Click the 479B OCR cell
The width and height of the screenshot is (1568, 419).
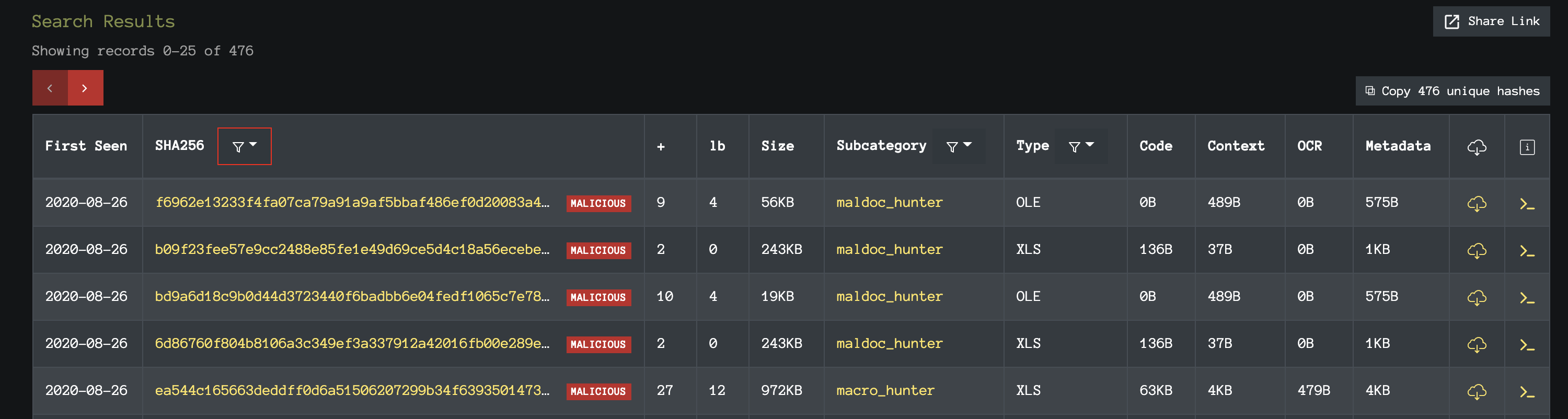(1313, 390)
